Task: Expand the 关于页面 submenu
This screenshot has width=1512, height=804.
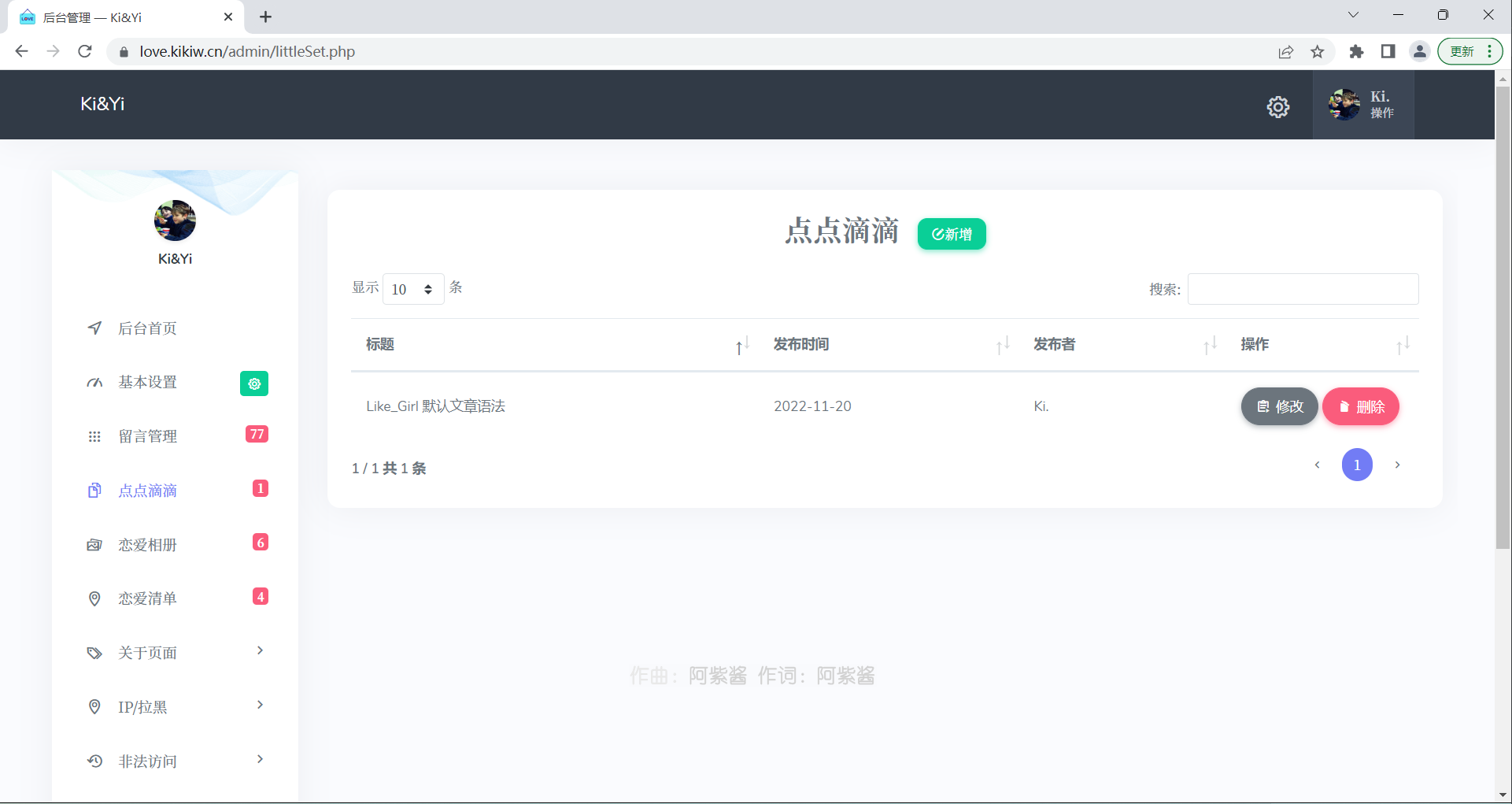Action: [175, 653]
